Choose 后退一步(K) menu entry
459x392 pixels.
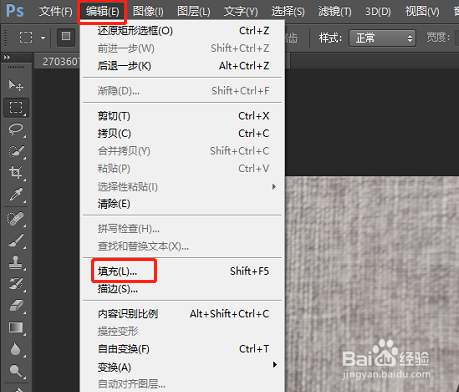click(x=182, y=66)
